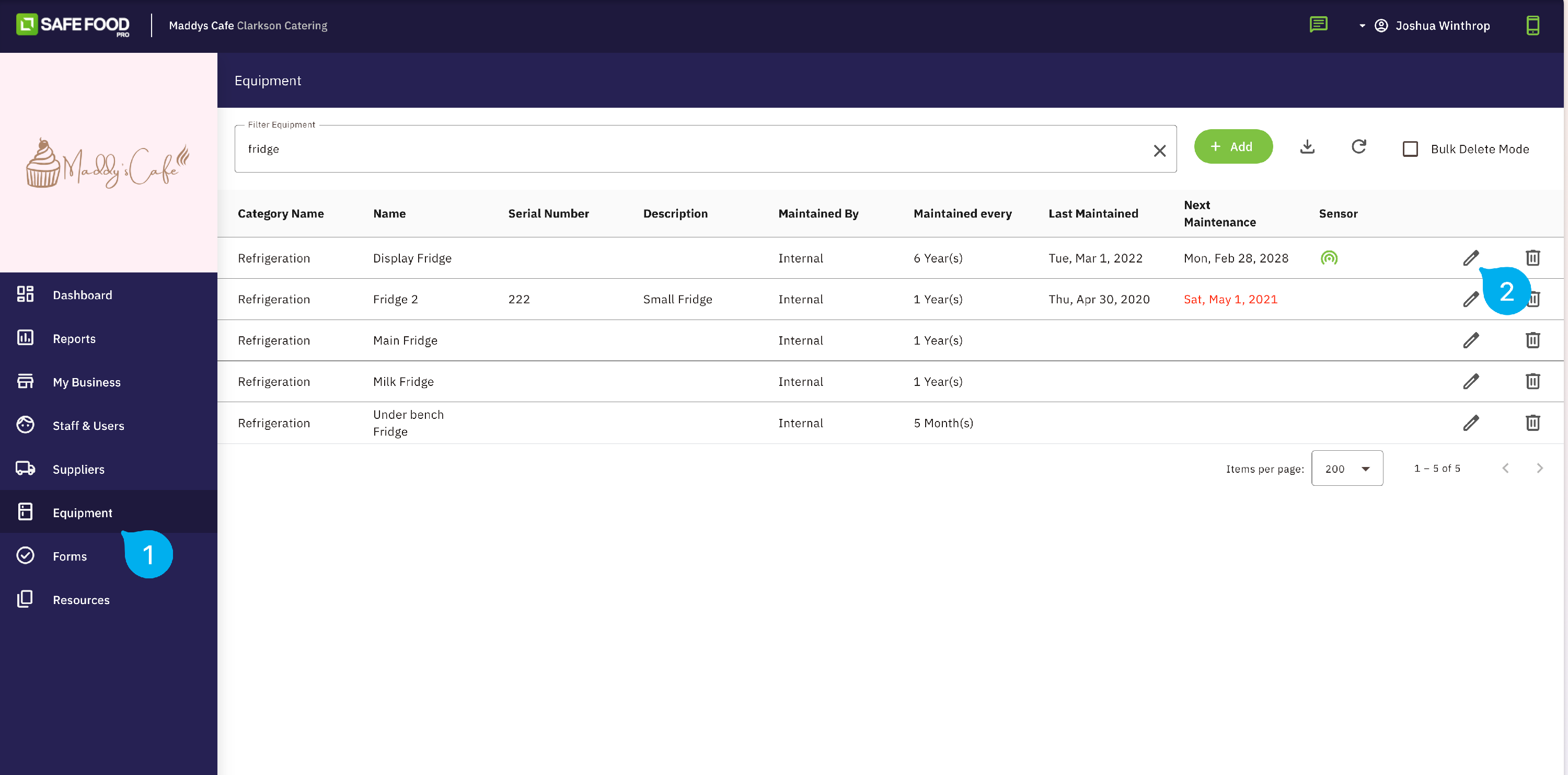
Task: Delete the Main Fridge equipment
Action: 1534,340
